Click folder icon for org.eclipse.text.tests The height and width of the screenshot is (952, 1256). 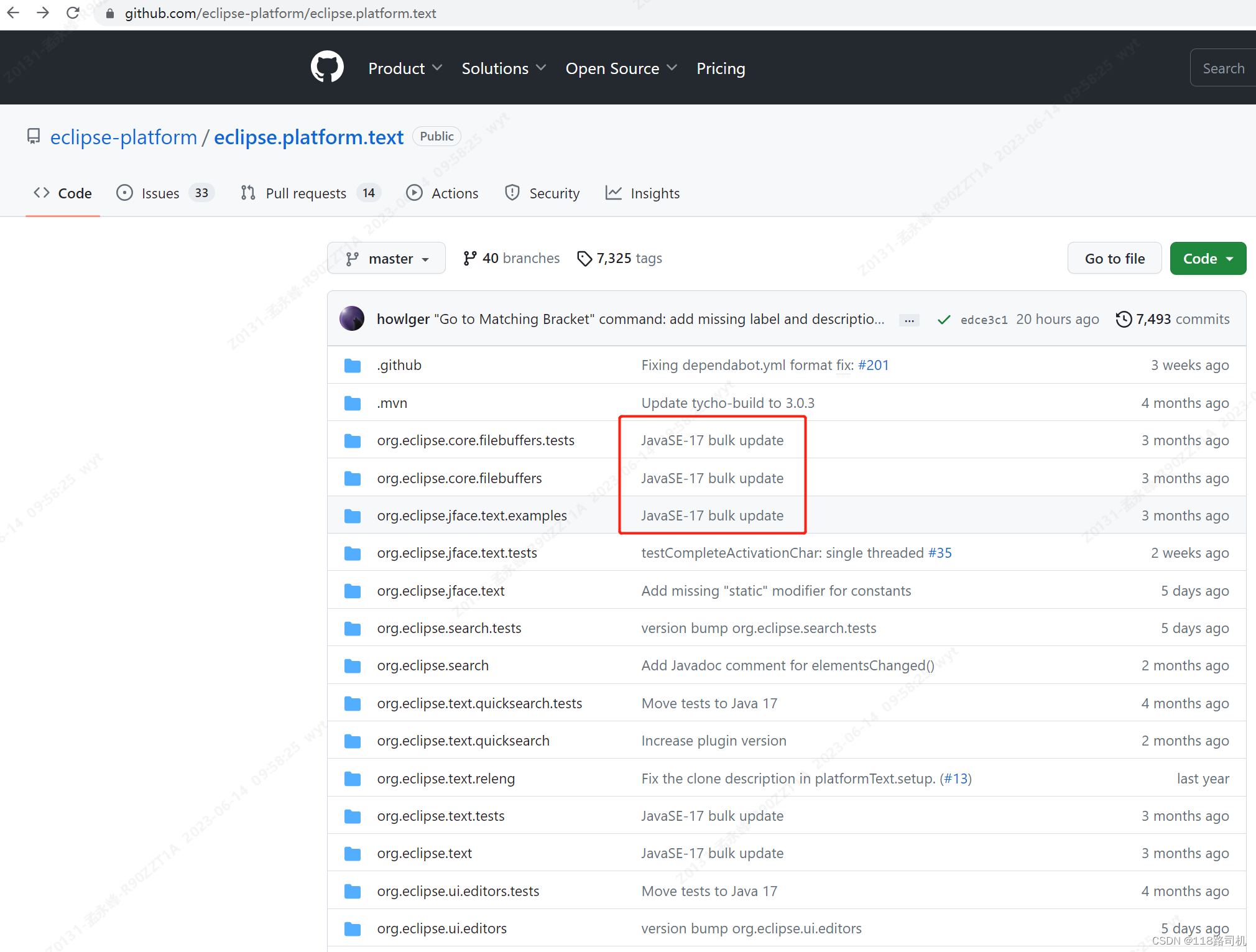[x=353, y=816]
